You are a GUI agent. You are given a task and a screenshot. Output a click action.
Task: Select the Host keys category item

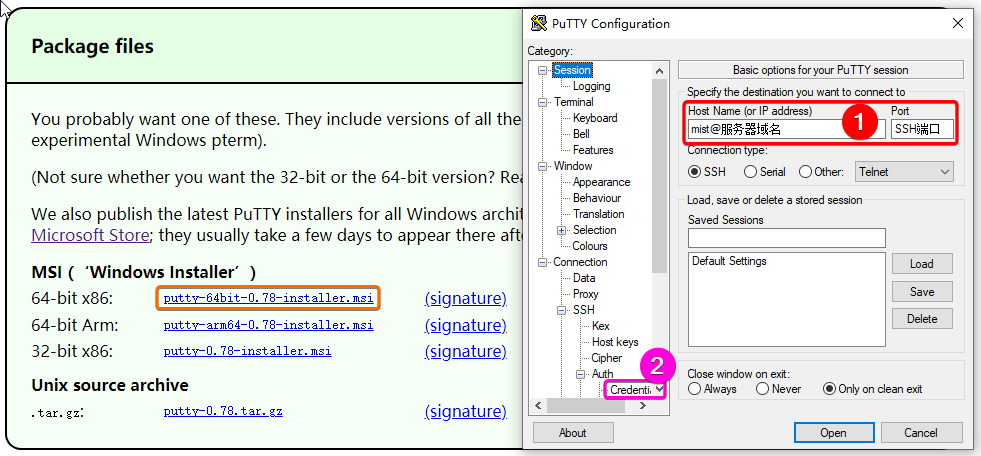pyautogui.click(x=614, y=342)
